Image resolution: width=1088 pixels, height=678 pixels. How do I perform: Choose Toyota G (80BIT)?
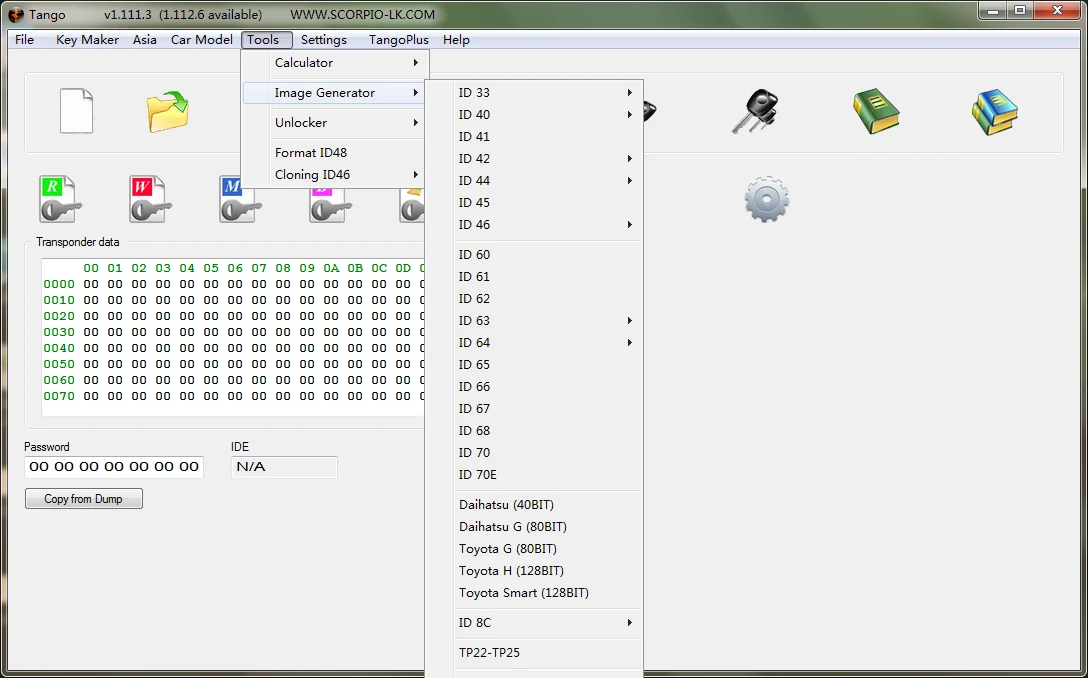click(534, 549)
